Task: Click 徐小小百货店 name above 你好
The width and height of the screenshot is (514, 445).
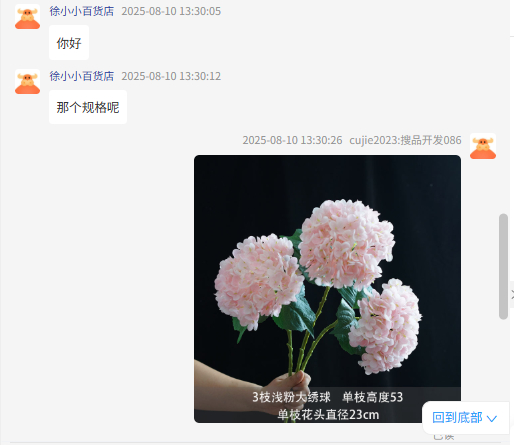Action: [x=82, y=11]
